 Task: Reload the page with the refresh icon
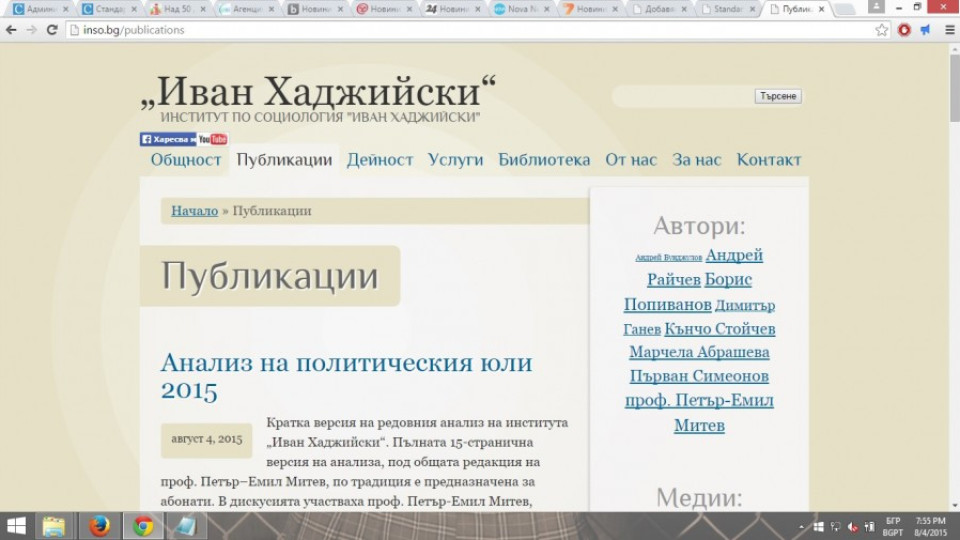52,29
